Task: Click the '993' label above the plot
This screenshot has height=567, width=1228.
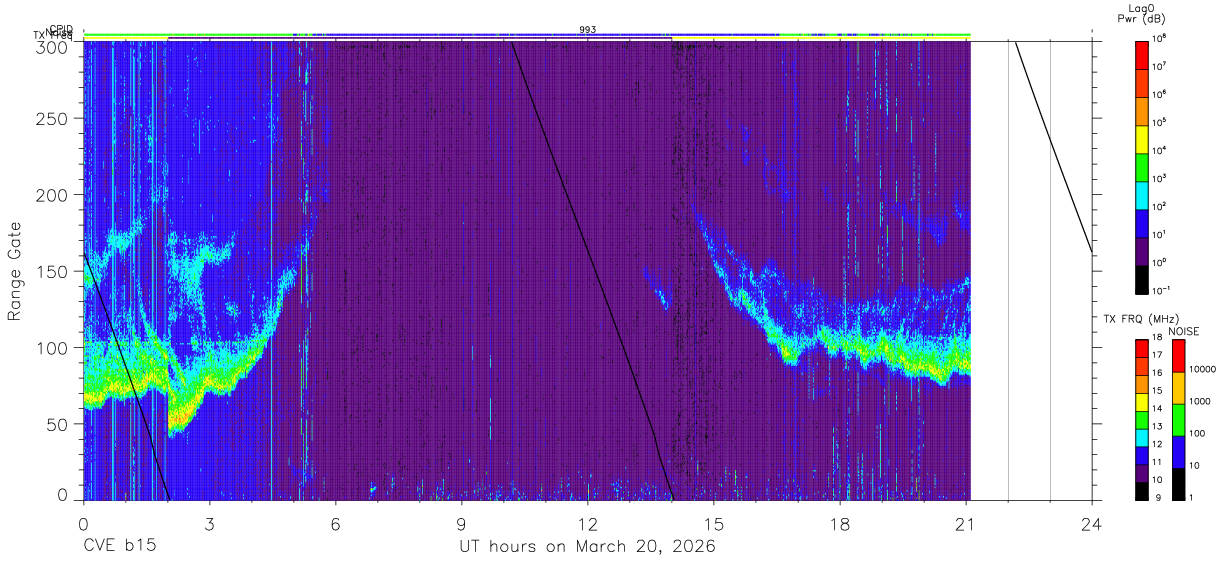Action: point(588,30)
